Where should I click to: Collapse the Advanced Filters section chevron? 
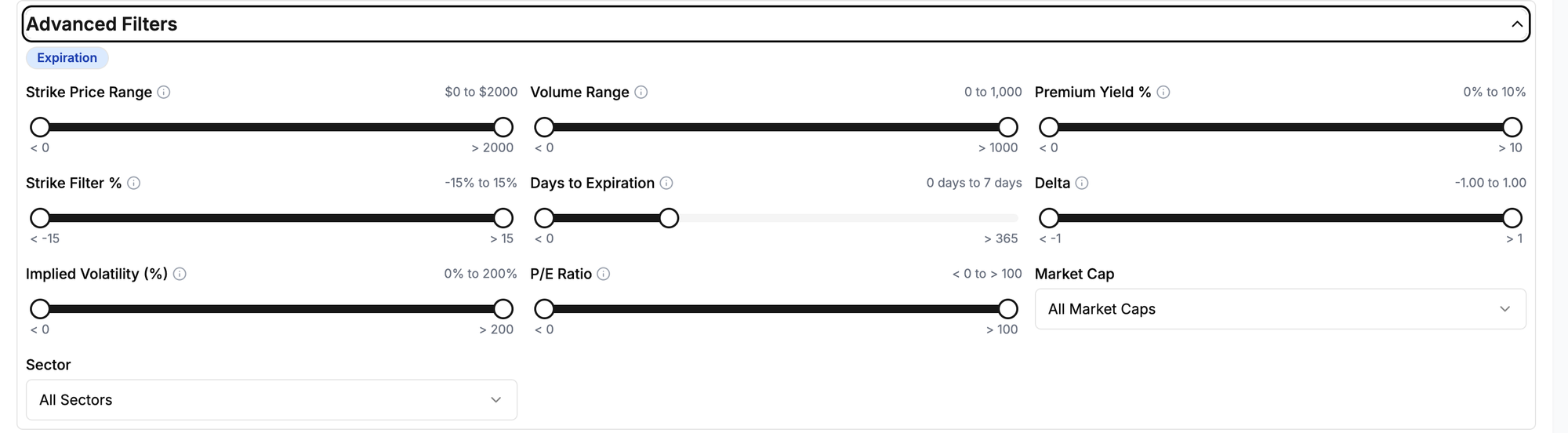coord(1517,24)
